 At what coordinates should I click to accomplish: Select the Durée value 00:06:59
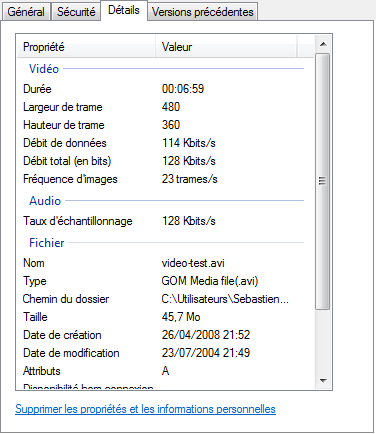pos(183,89)
